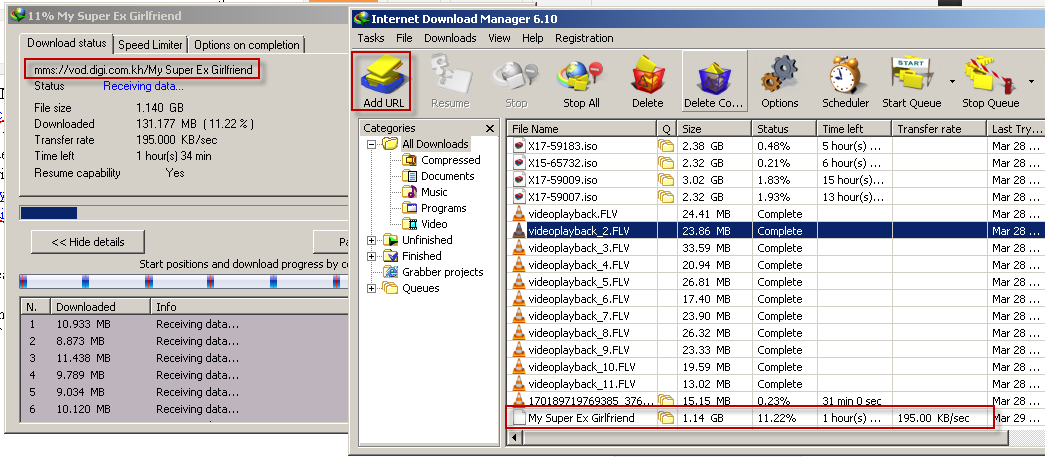1045x457 pixels.
Task: Select videoplayback_5.FLV file row
Action: pos(776,282)
